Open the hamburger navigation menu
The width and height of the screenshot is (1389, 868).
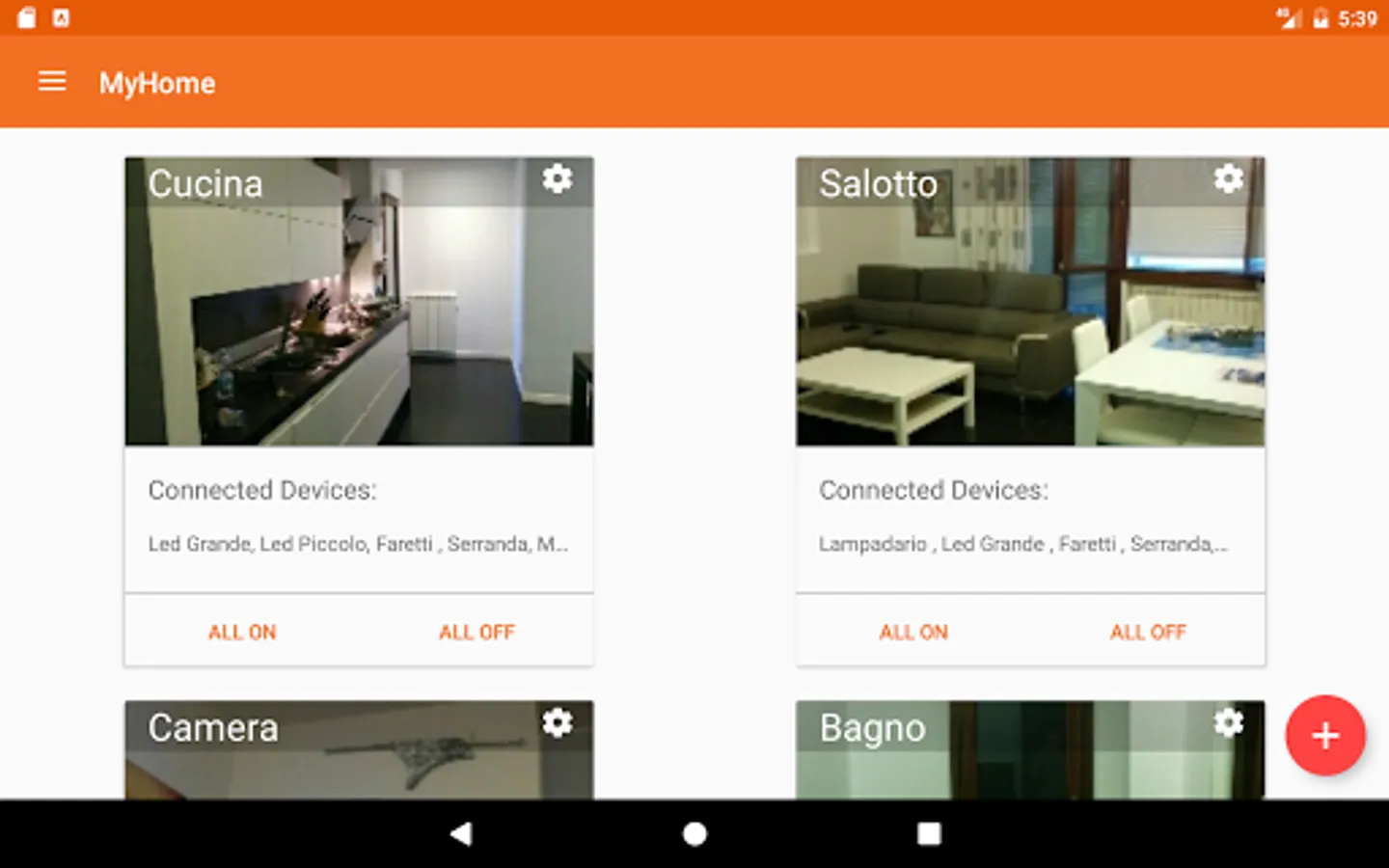pyautogui.click(x=52, y=82)
